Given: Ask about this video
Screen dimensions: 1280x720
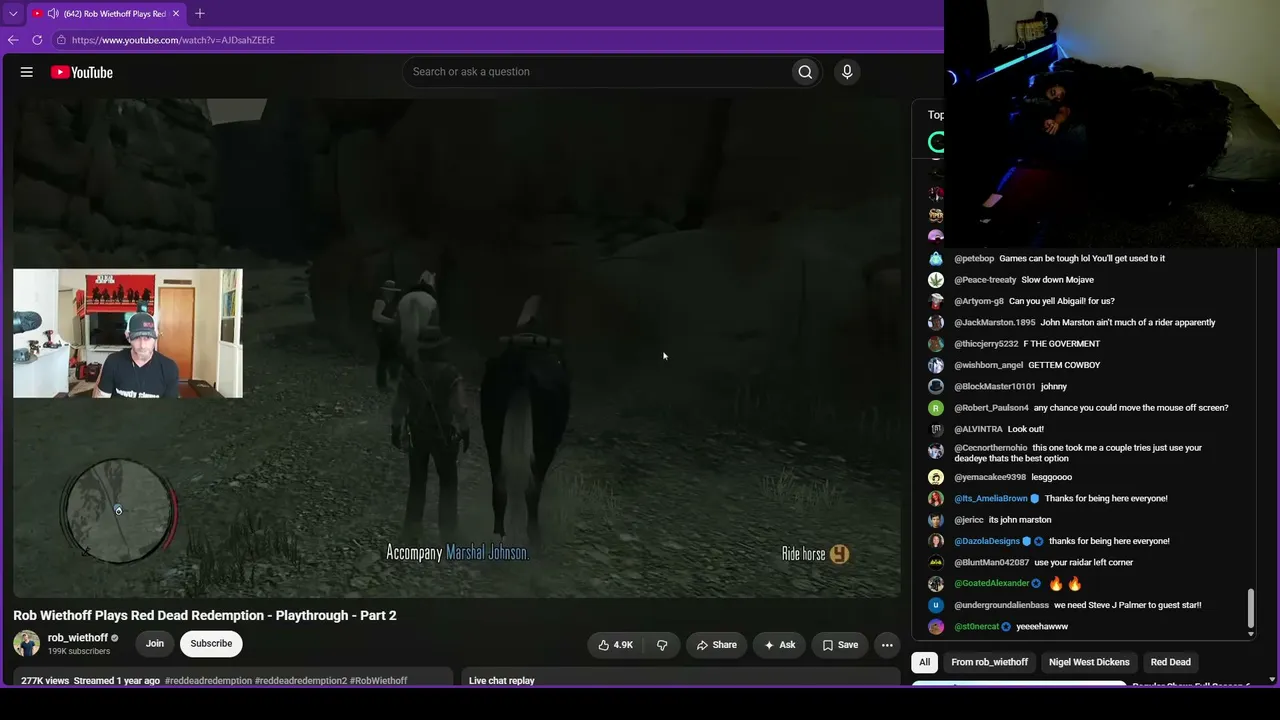Looking at the screenshot, I should click(779, 645).
